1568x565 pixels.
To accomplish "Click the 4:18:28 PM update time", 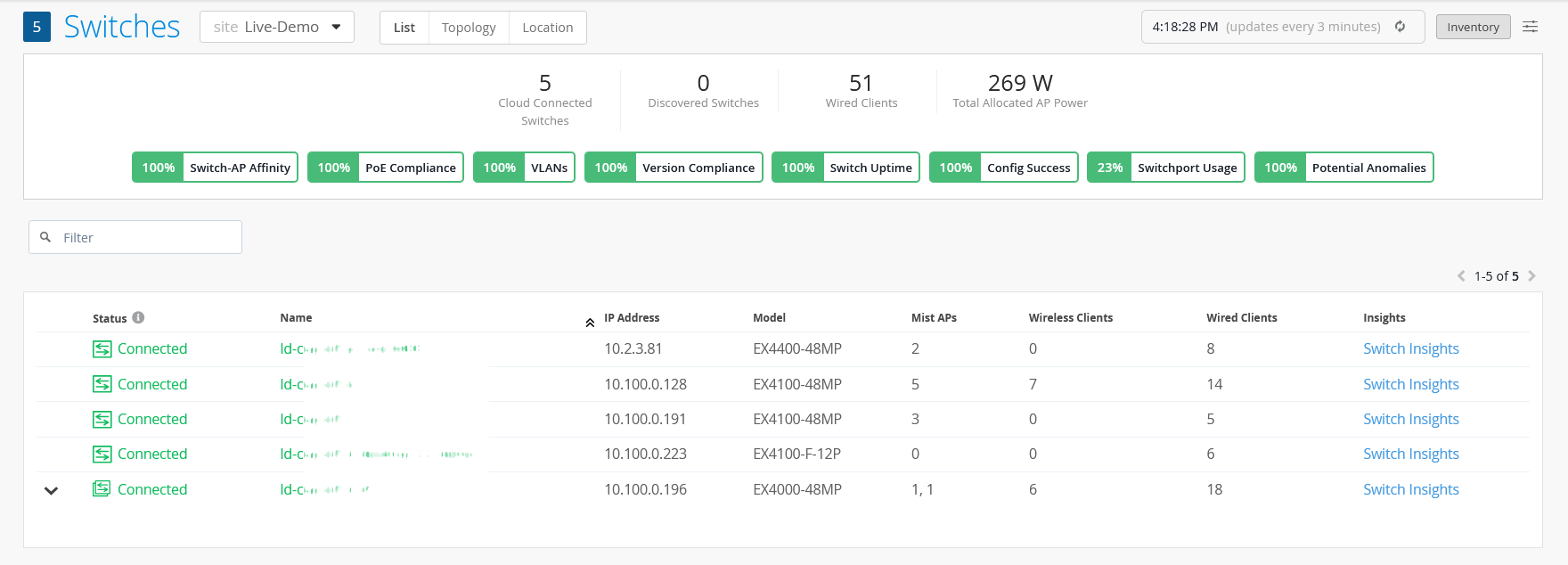I will (x=1185, y=27).
